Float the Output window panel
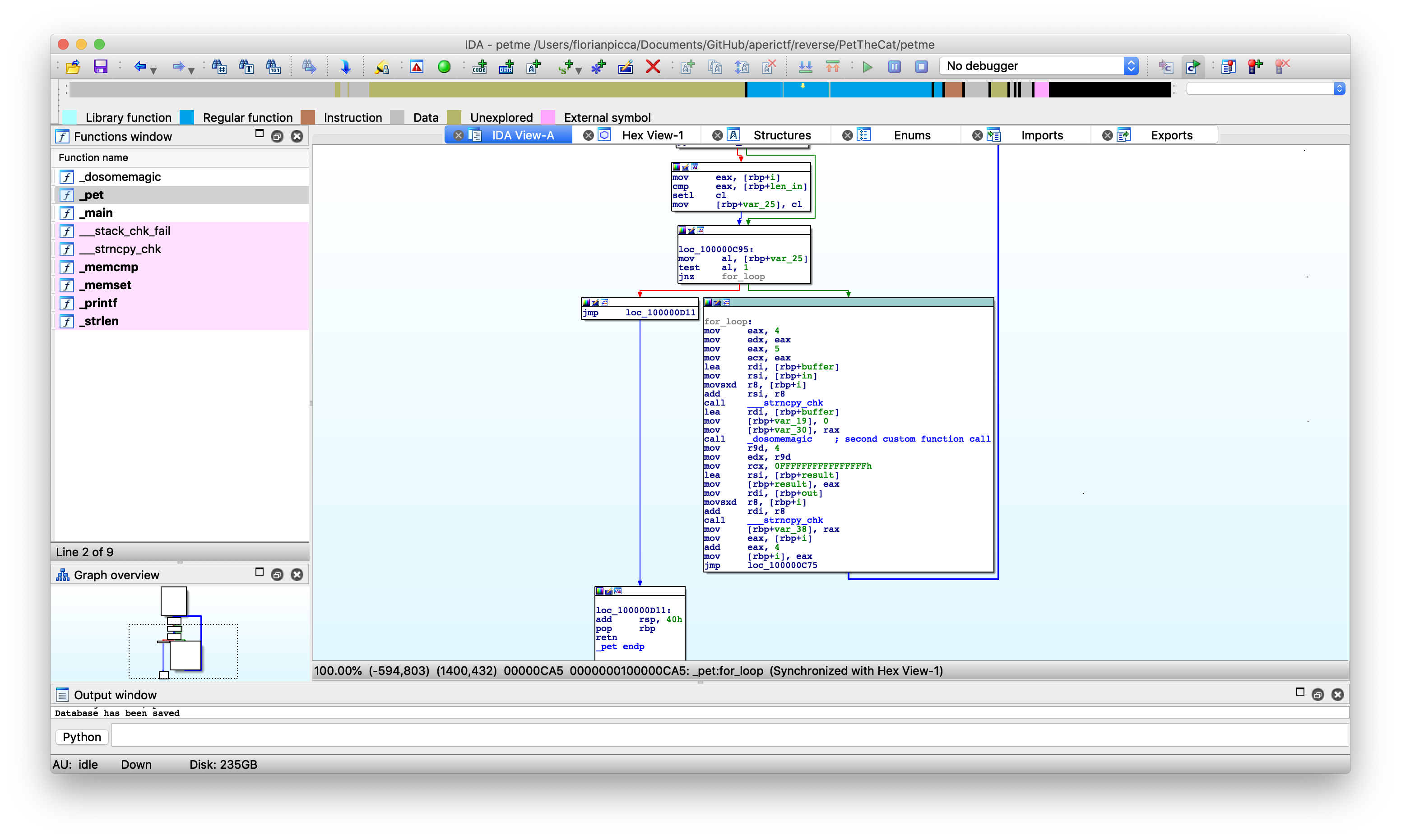The image size is (1401, 840). (x=1318, y=695)
